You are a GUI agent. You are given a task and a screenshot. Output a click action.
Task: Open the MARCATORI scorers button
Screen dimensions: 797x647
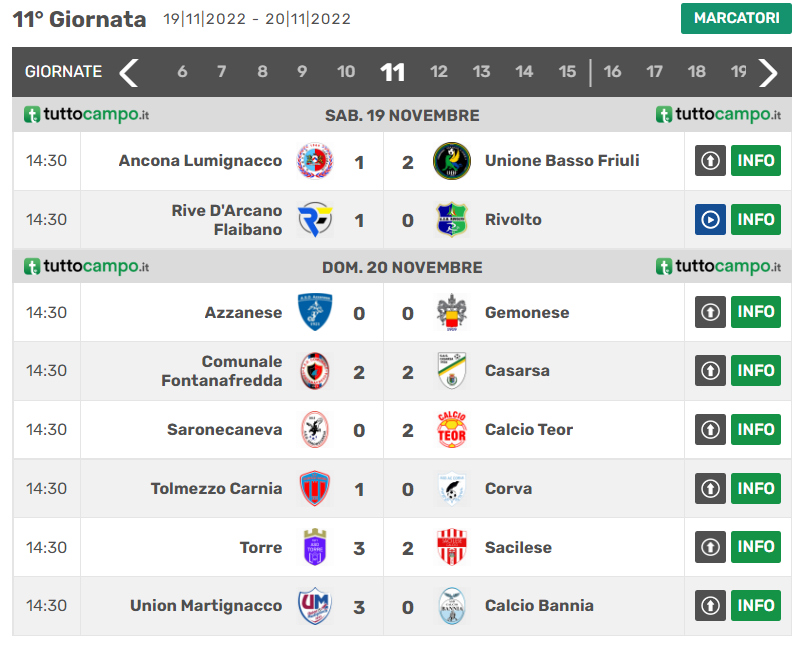coord(736,18)
